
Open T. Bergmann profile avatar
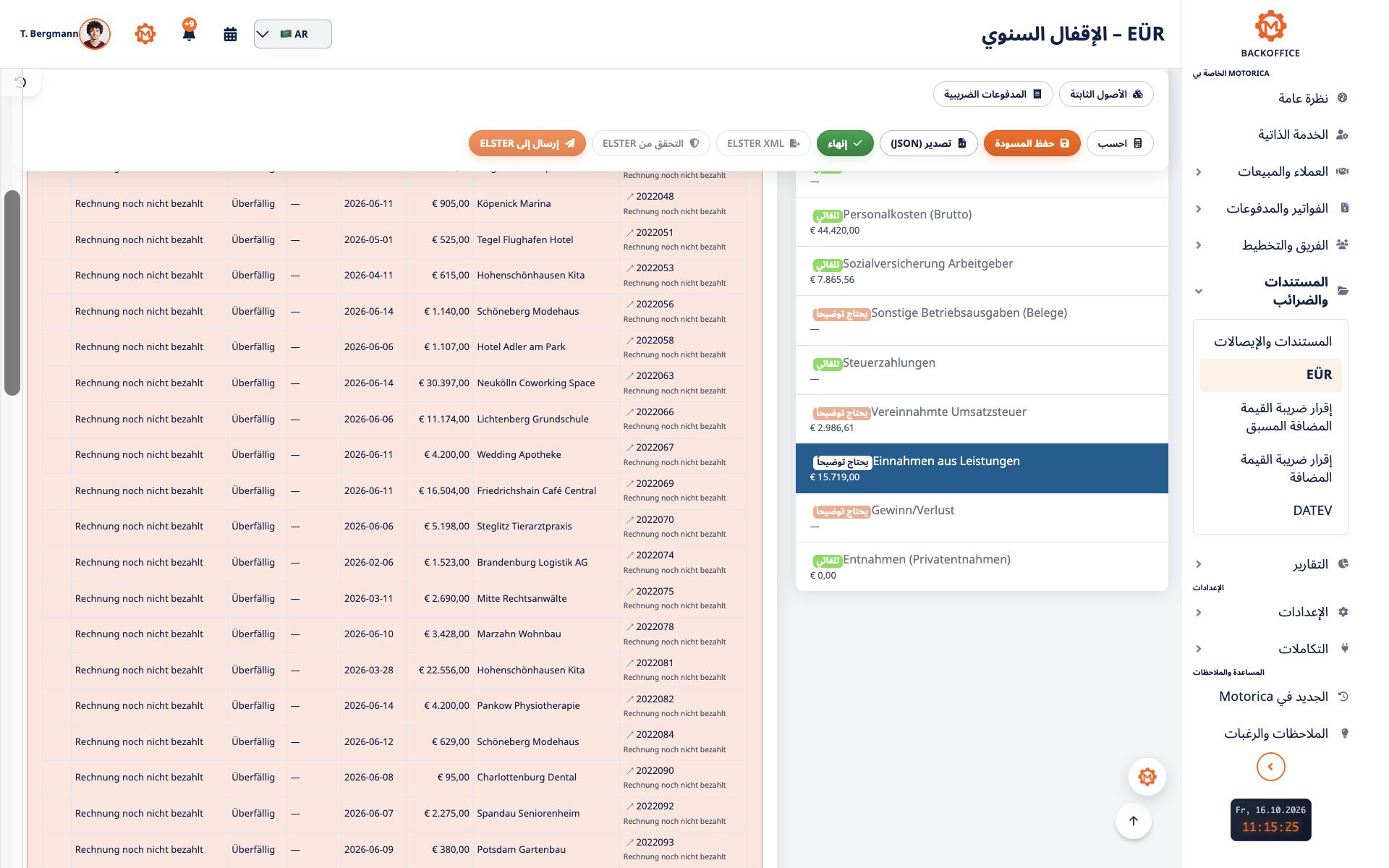click(x=95, y=34)
